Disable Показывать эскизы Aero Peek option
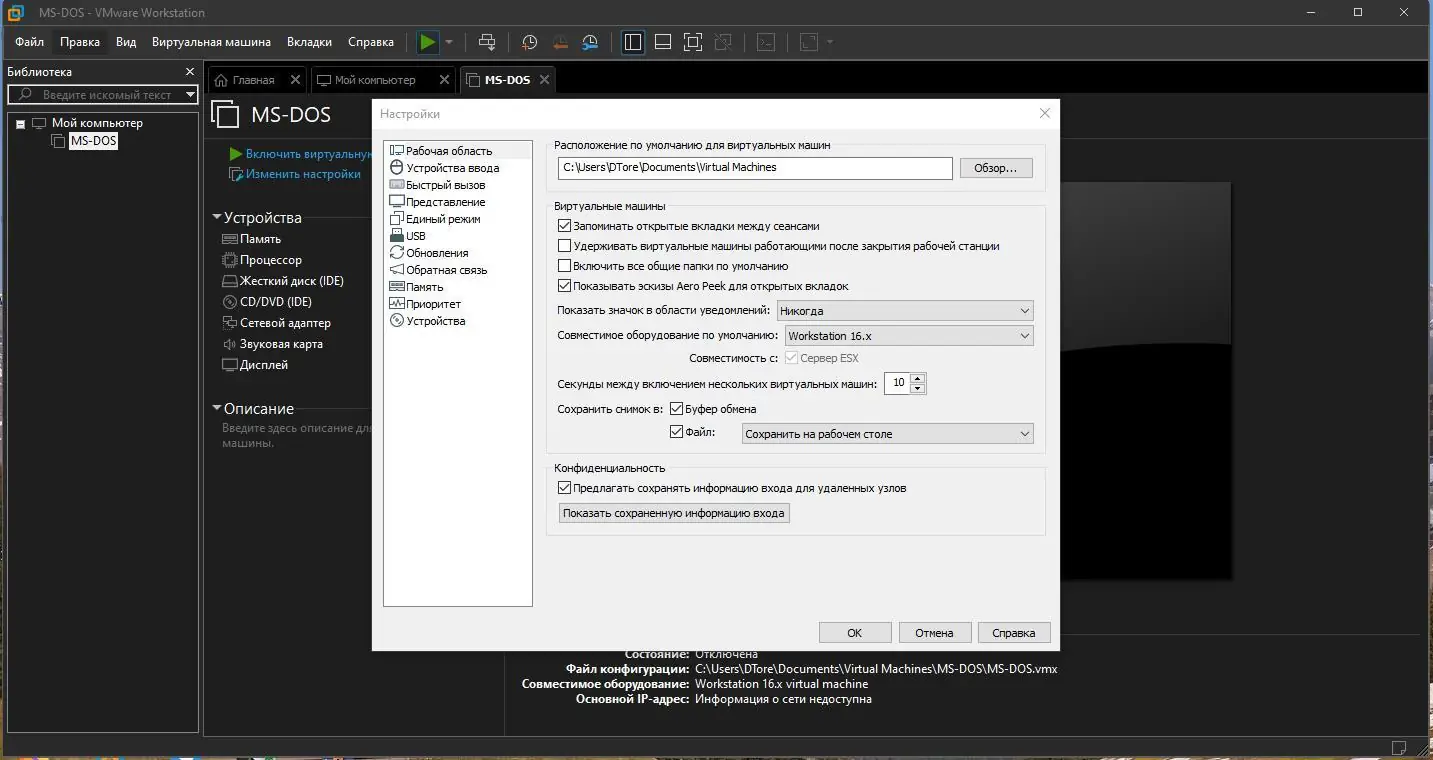1433x760 pixels. point(564,284)
